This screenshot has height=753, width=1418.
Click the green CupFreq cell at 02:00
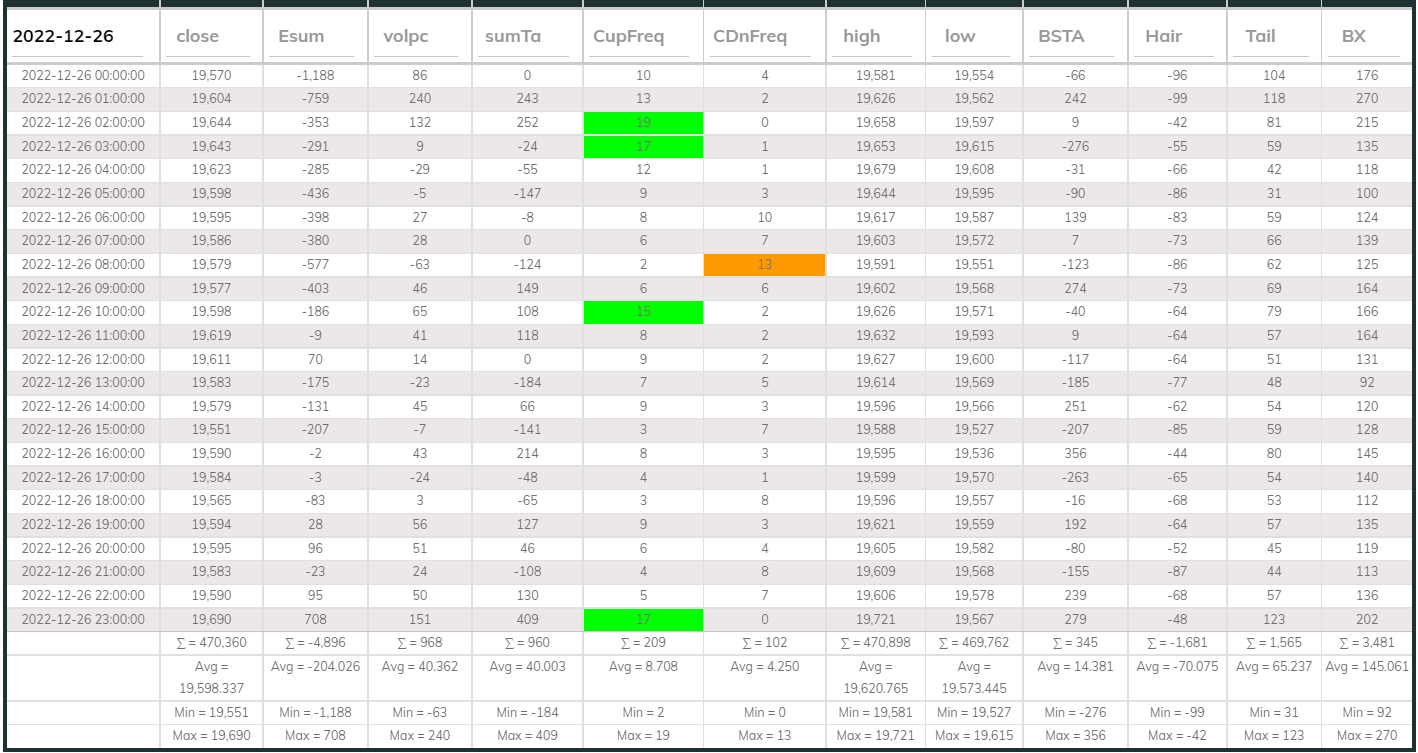pos(643,123)
